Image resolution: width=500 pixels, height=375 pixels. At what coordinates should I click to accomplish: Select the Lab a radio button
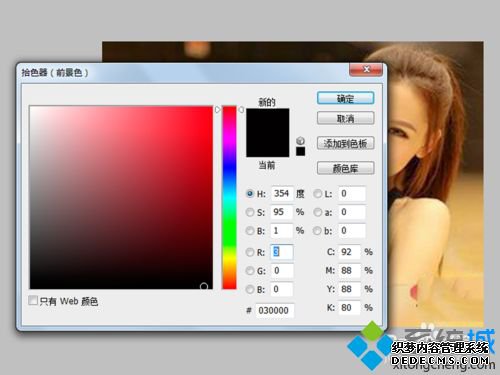[318, 212]
